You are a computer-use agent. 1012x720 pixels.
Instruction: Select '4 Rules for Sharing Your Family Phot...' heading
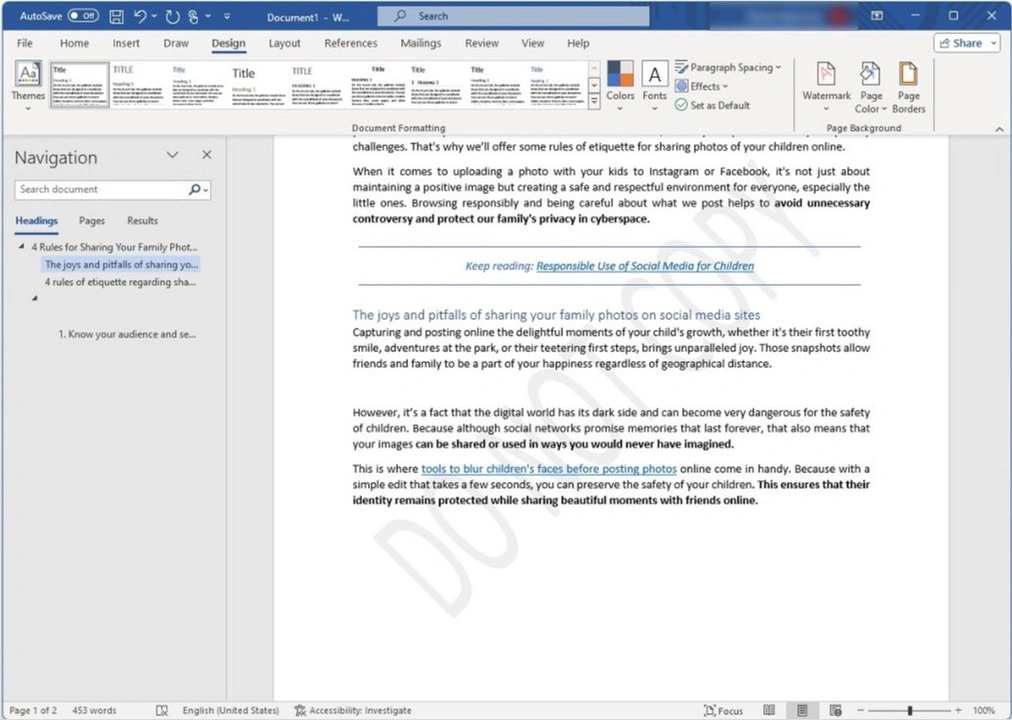[114, 247]
